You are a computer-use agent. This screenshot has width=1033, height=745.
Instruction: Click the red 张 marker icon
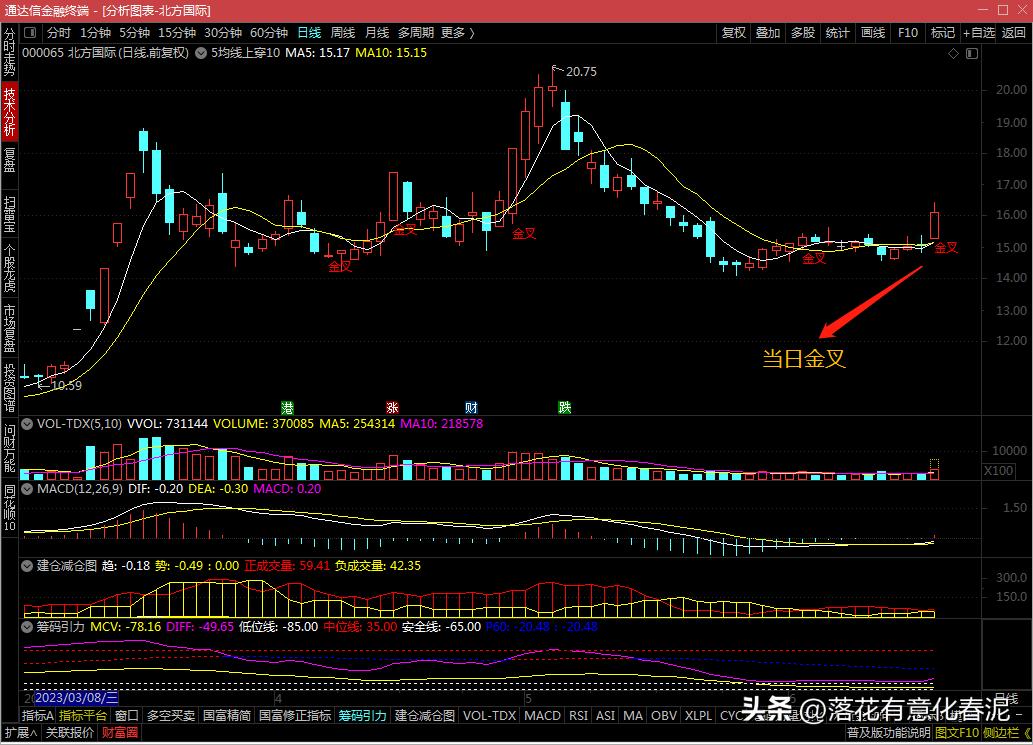pos(392,407)
